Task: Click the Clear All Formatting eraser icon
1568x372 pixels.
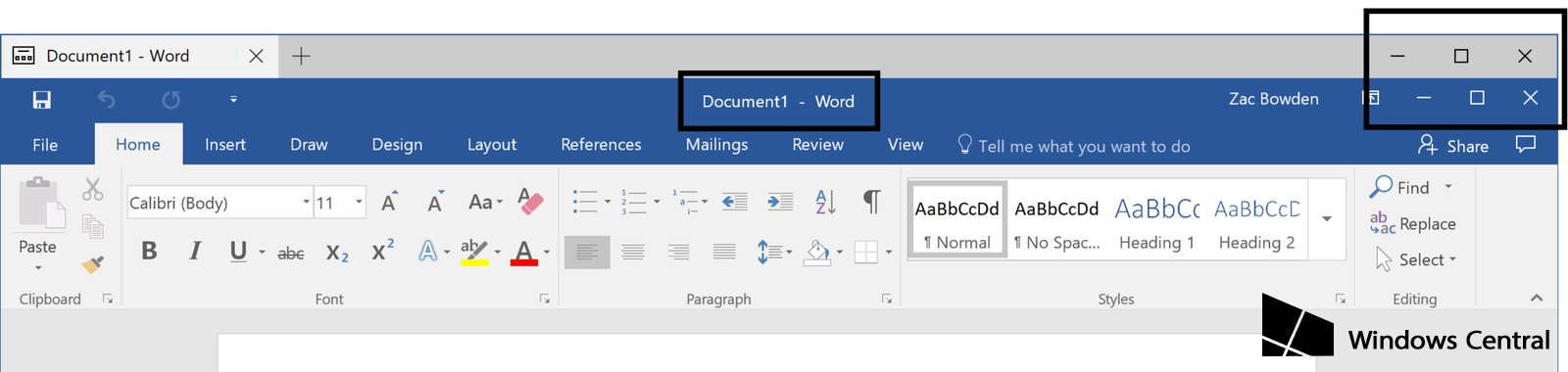Action: tap(530, 202)
